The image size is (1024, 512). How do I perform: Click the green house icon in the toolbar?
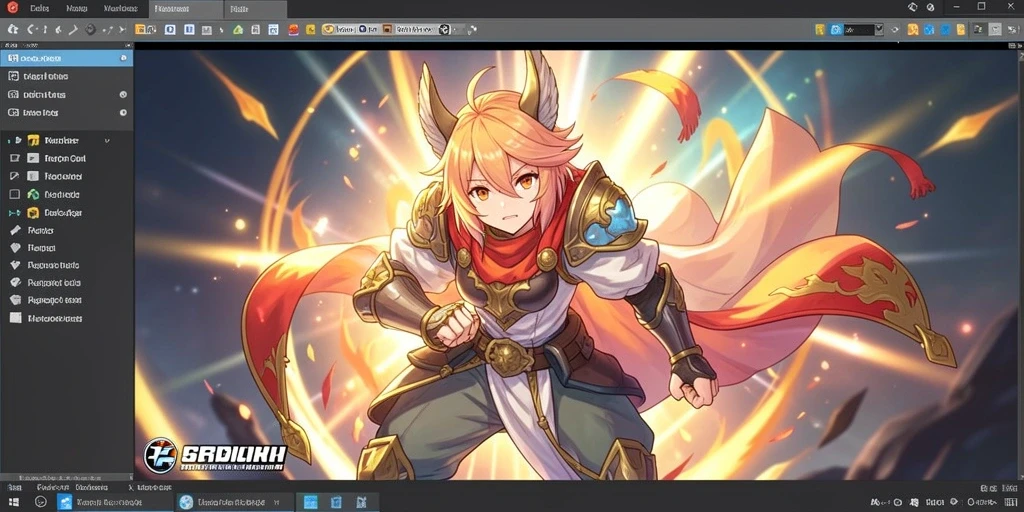(x=238, y=29)
